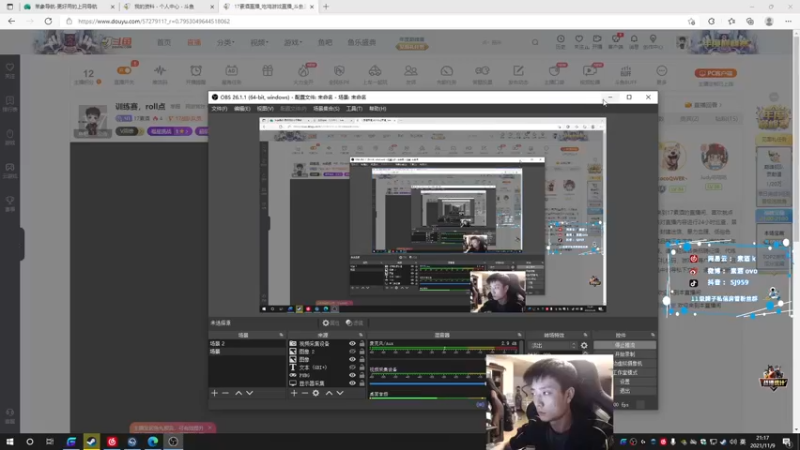Switch to OBS via its taskbar icon
This screenshot has width=800, height=450.
tap(173, 441)
